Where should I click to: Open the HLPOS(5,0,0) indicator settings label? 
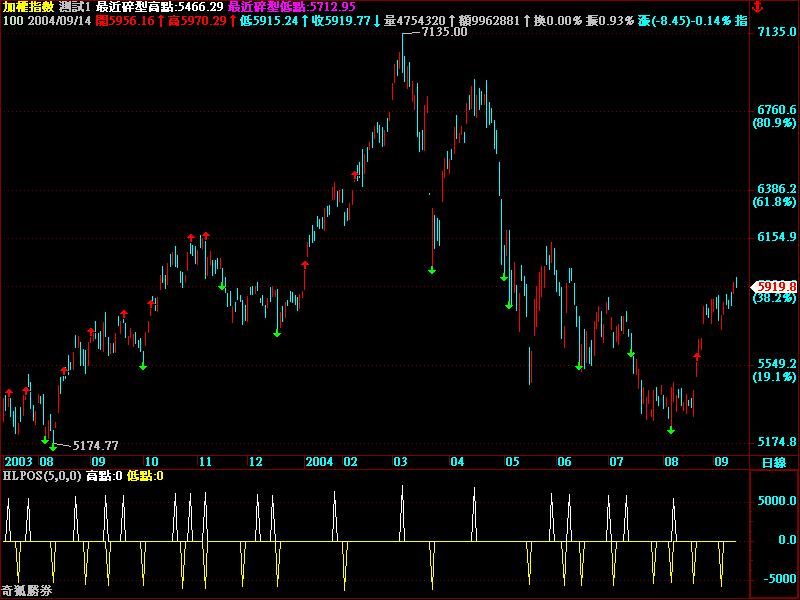click(x=41, y=476)
